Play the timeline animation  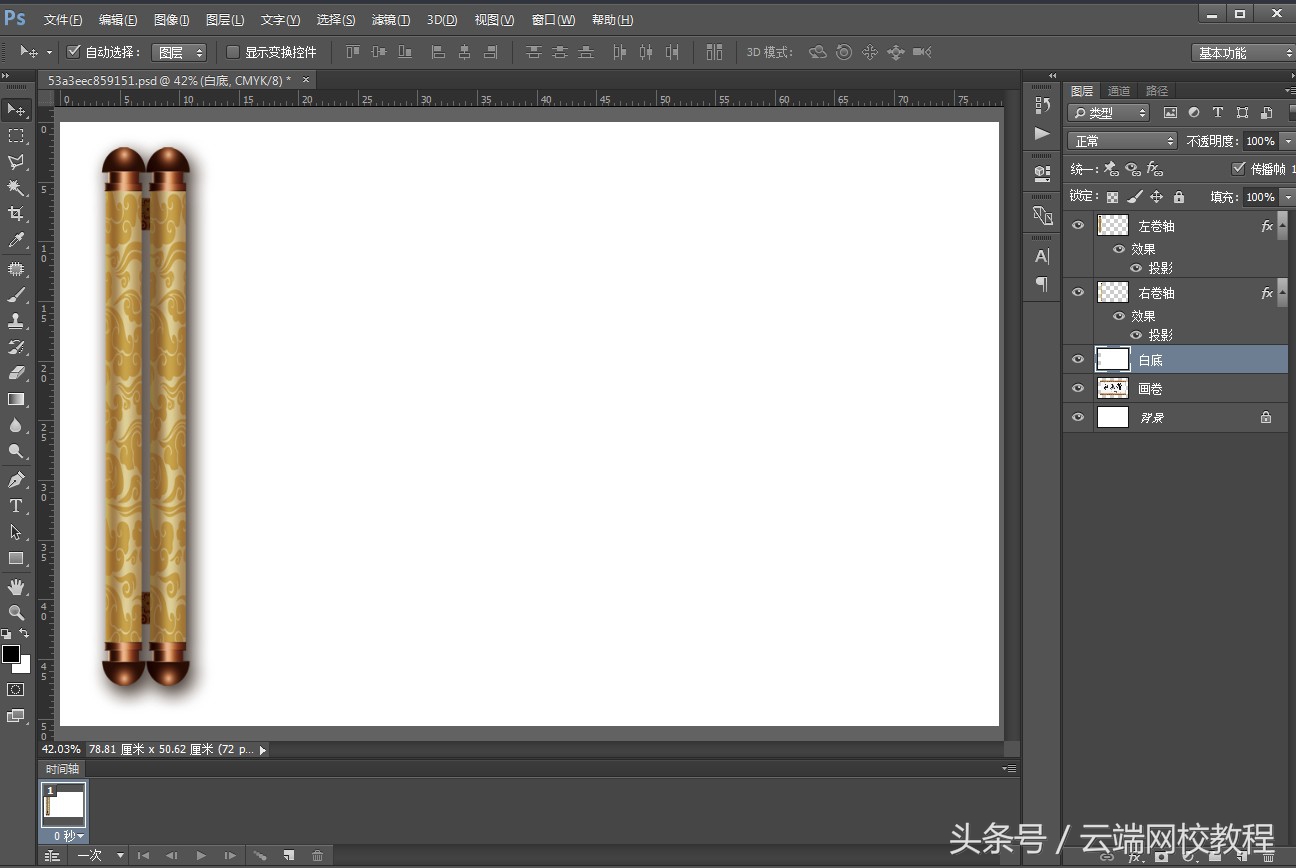point(201,855)
